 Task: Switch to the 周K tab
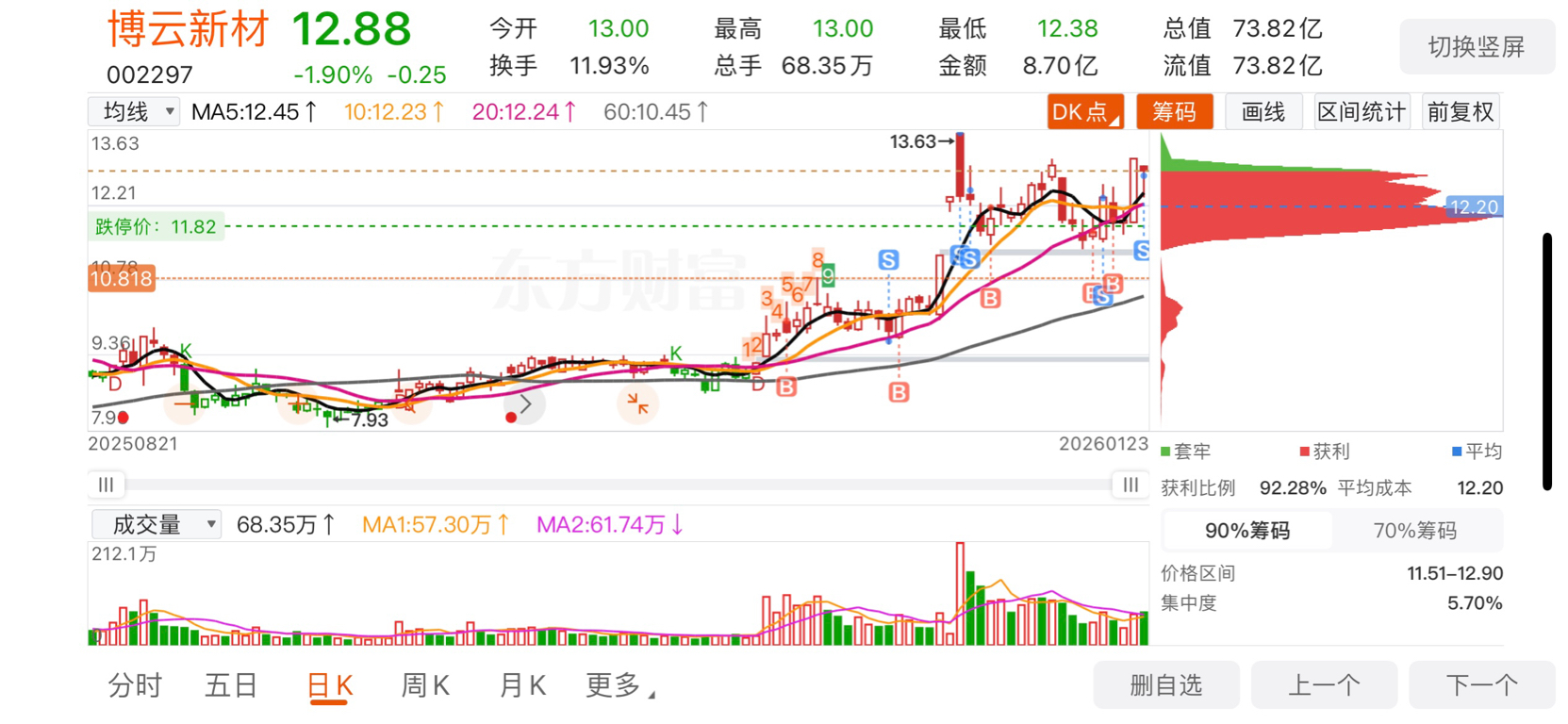[x=425, y=685]
